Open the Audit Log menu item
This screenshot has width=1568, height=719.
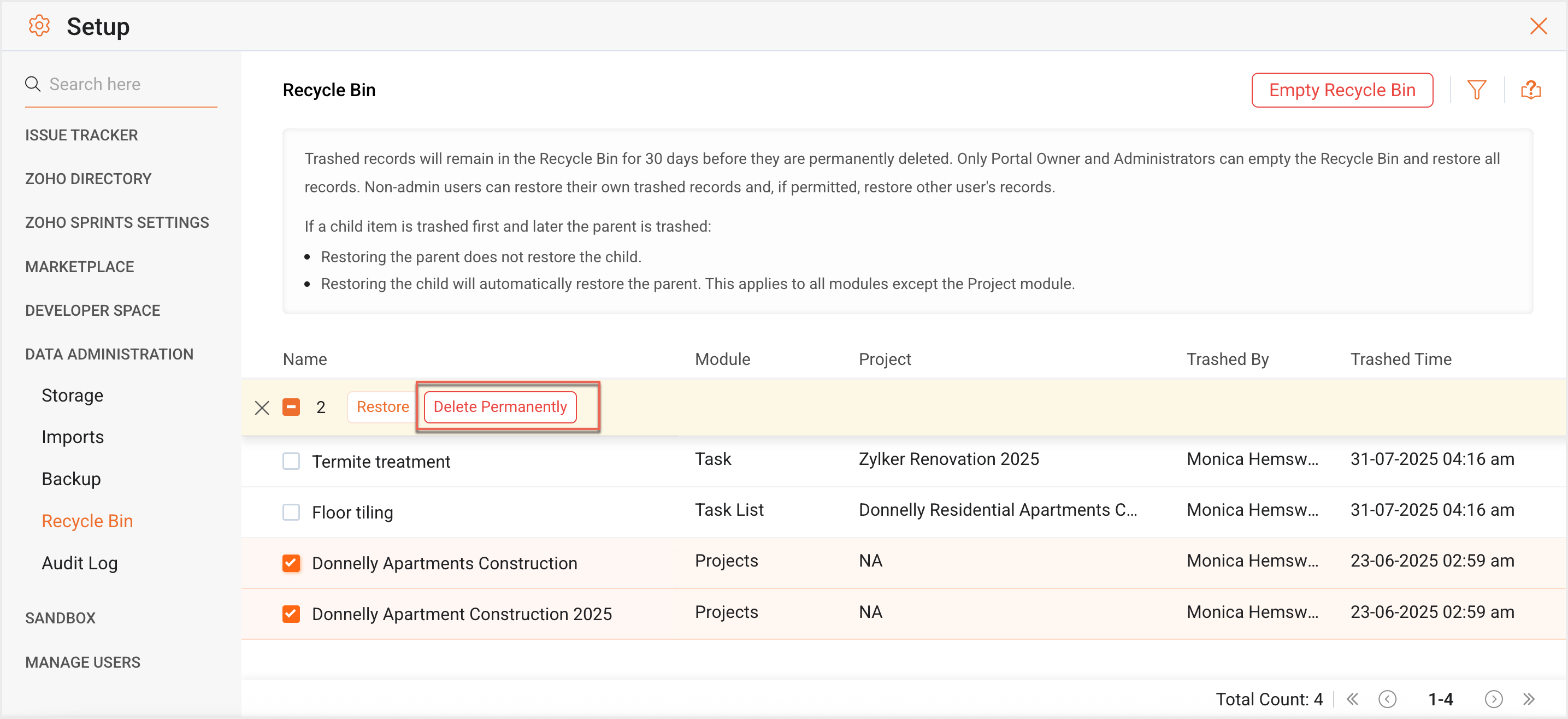coord(79,563)
